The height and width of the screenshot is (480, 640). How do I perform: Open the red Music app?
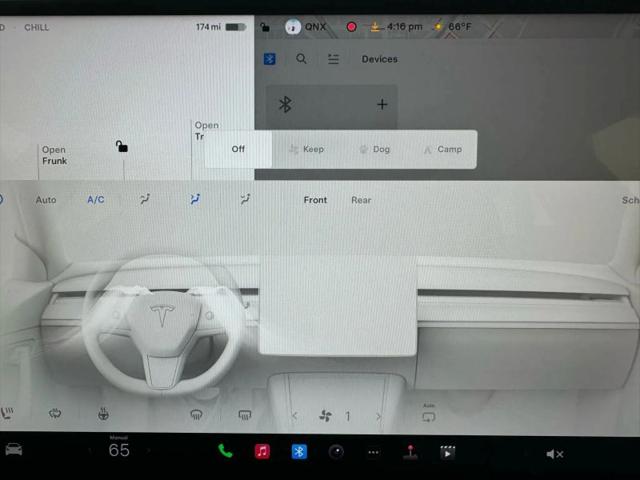point(262,452)
